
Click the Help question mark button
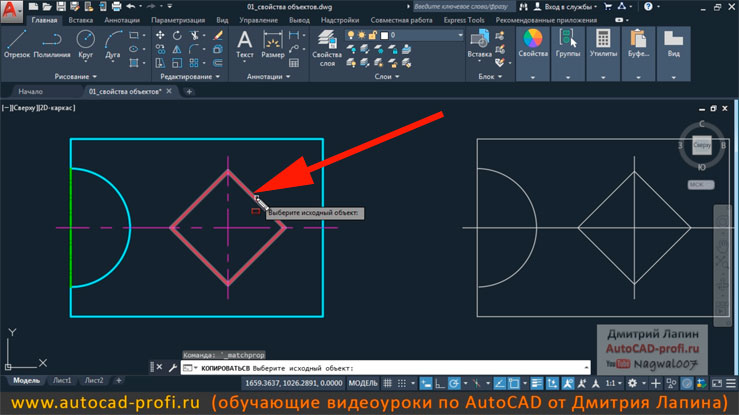point(649,7)
